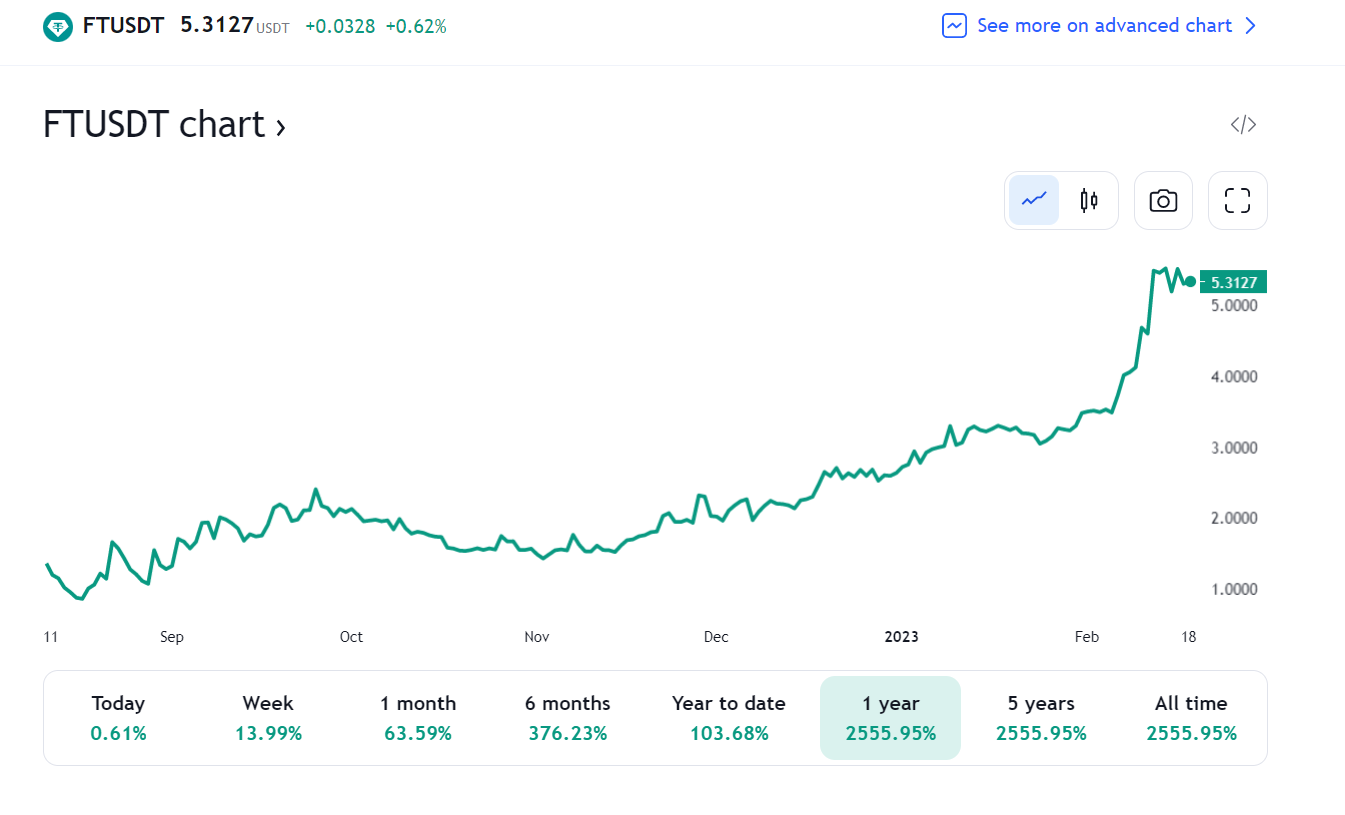Click the 2.0000 price axis label
The width and height of the screenshot is (1345, 815).
1234,519
